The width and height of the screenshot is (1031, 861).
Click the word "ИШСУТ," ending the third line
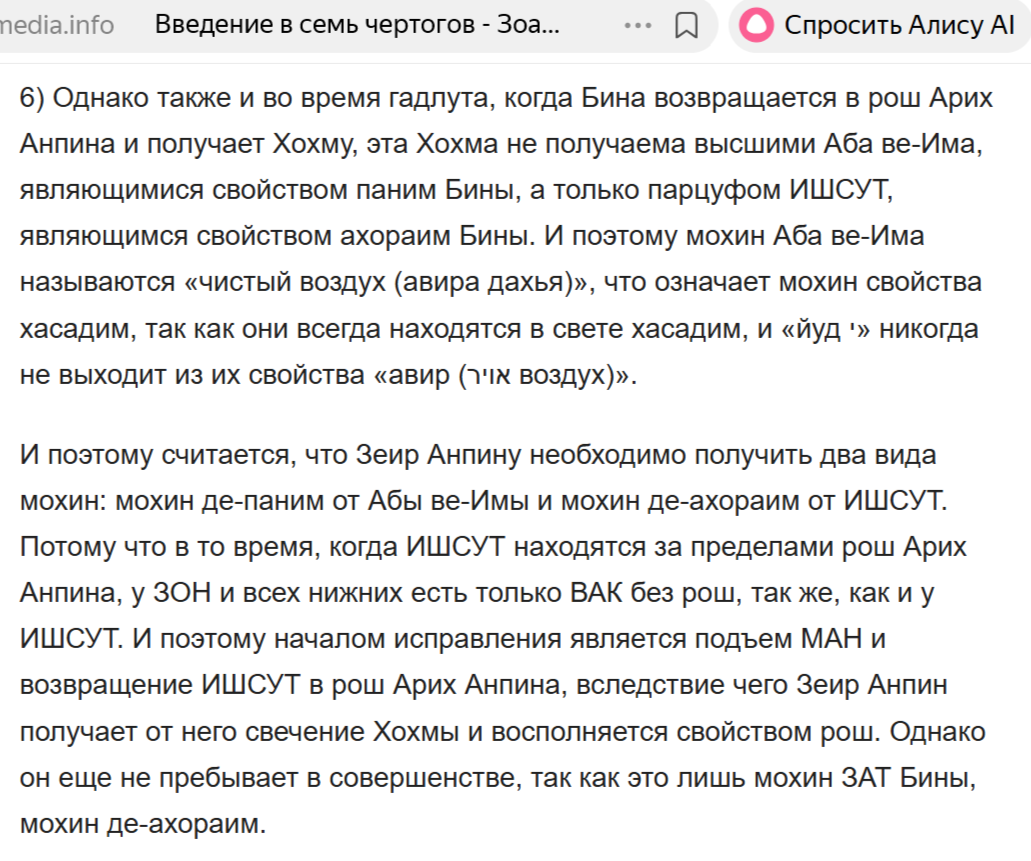842,190
